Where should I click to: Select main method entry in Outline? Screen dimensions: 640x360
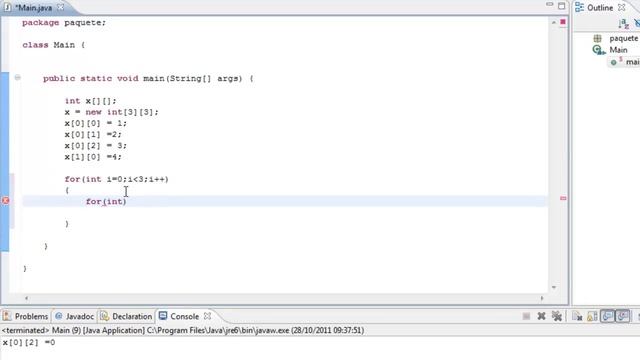click(632, 62)
